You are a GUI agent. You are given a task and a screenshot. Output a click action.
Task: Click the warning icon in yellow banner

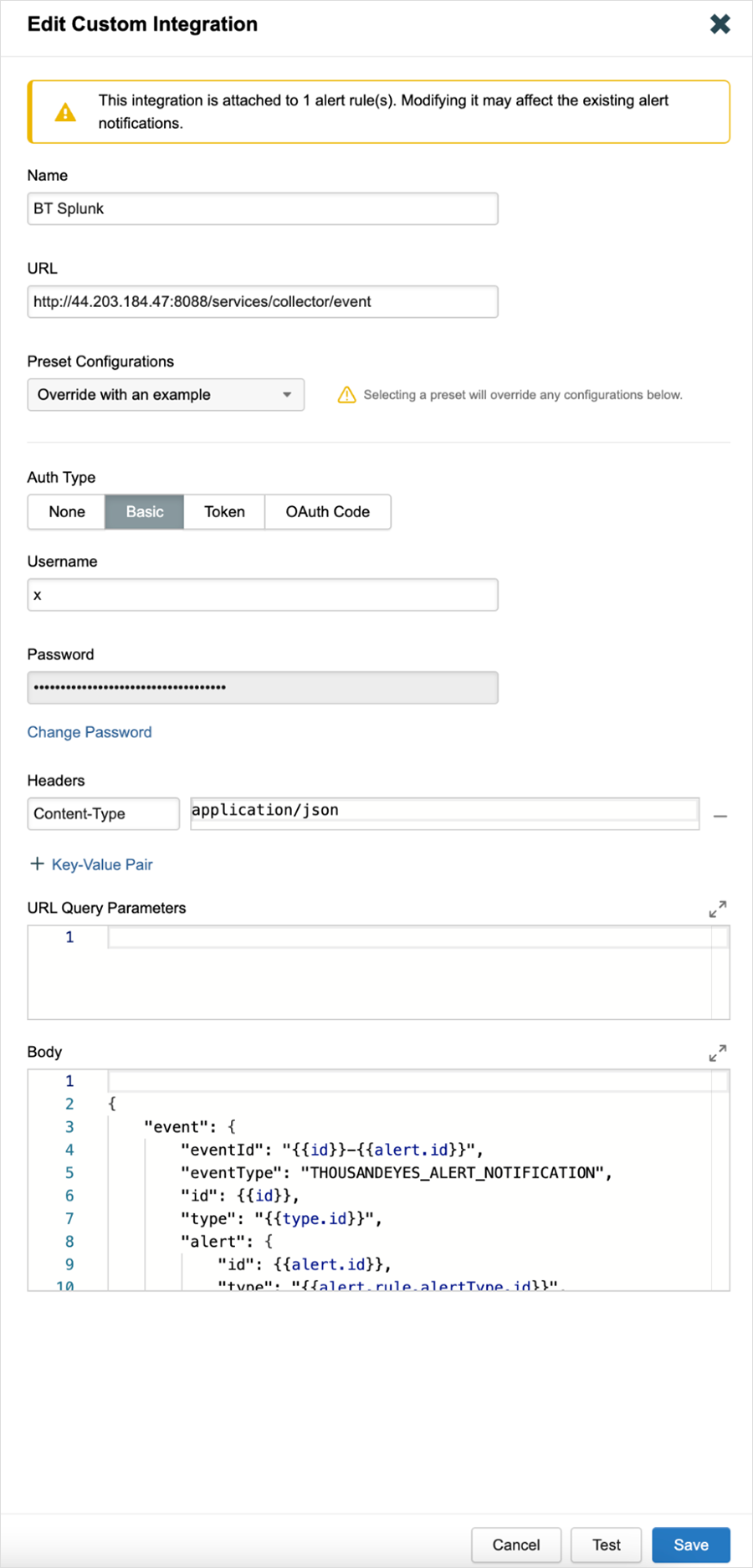point(65,112)
